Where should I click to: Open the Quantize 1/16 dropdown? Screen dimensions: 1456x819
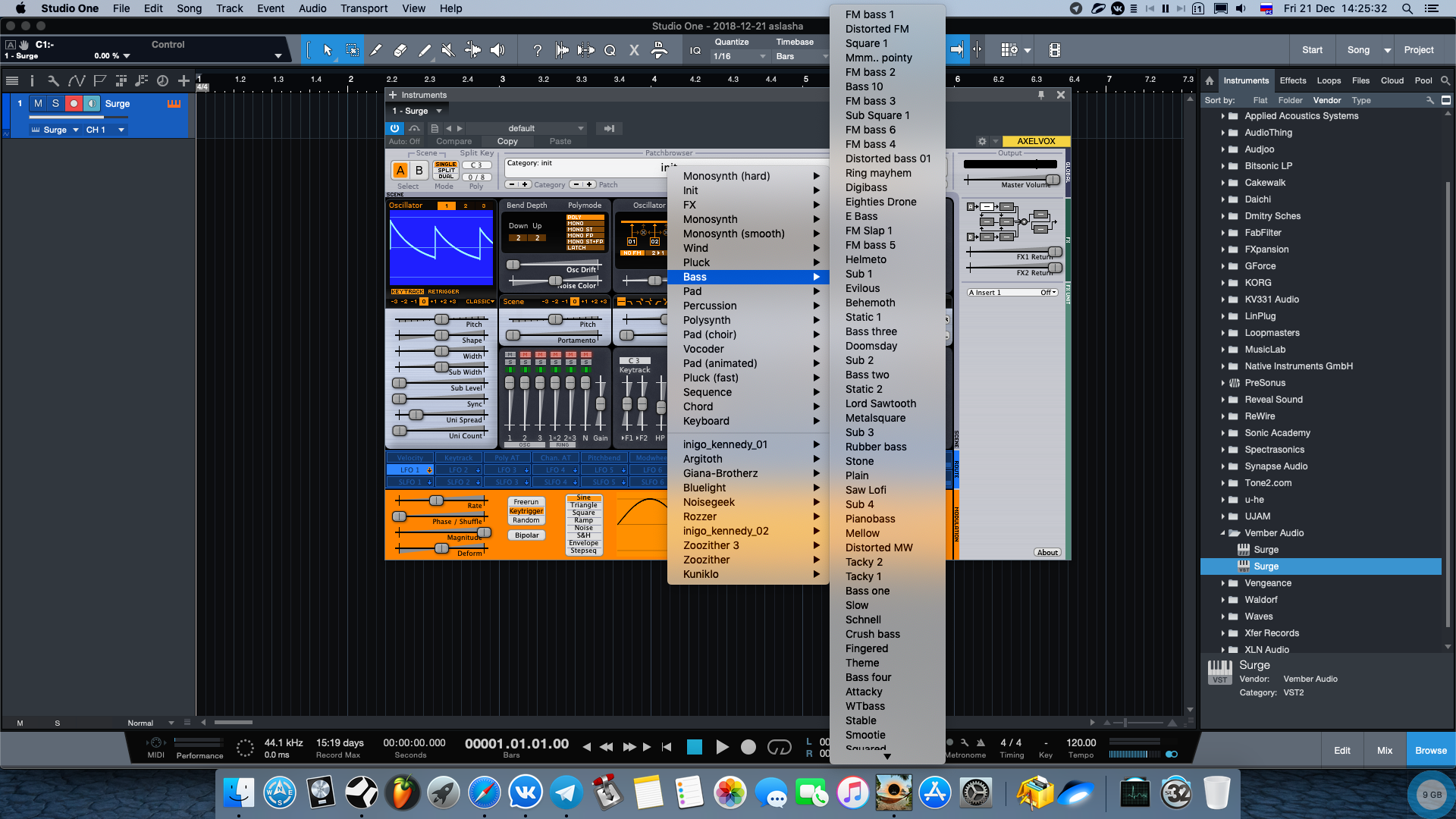coord(739,56)
